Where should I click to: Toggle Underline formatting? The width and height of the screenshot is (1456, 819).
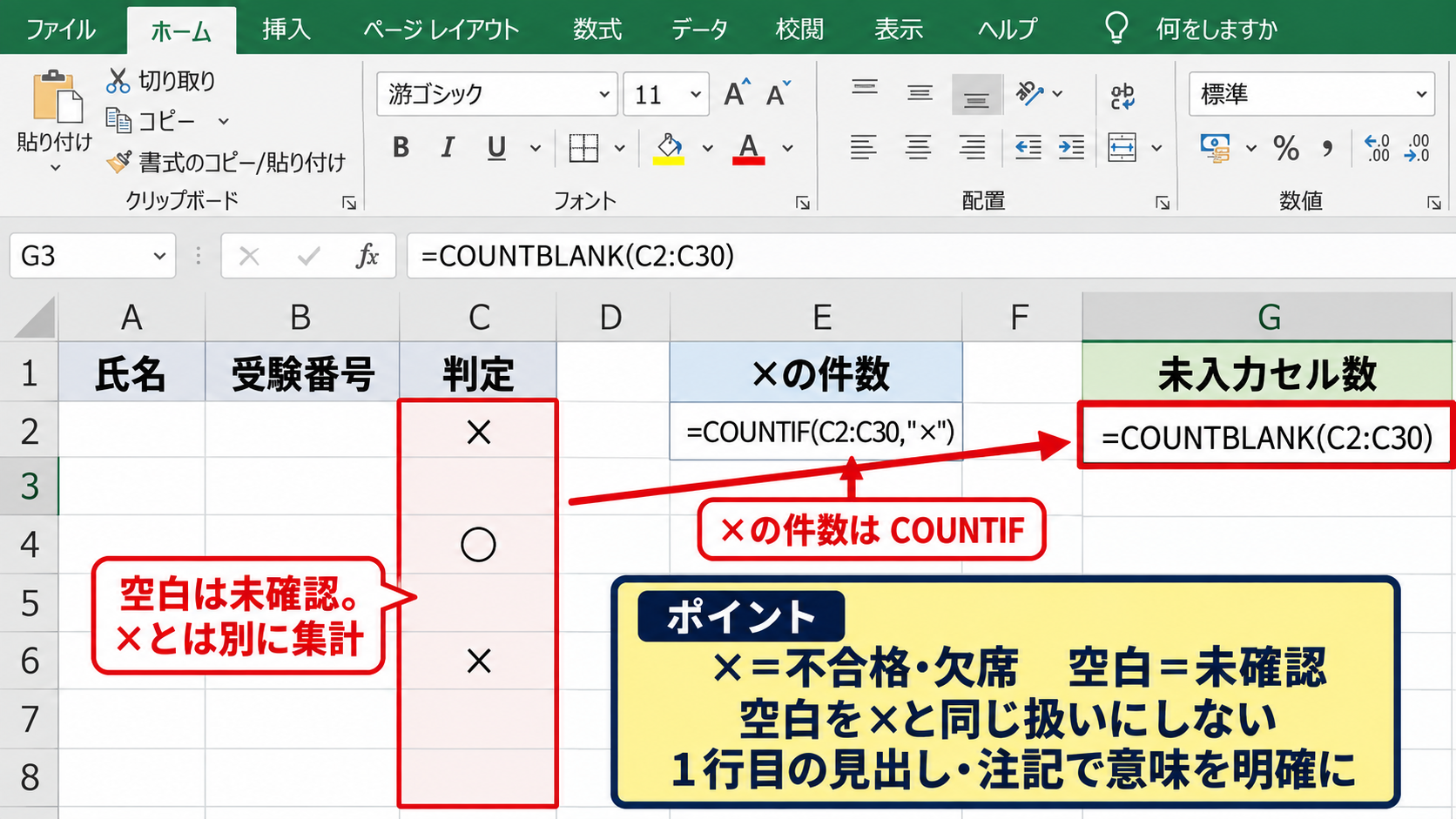496,148
